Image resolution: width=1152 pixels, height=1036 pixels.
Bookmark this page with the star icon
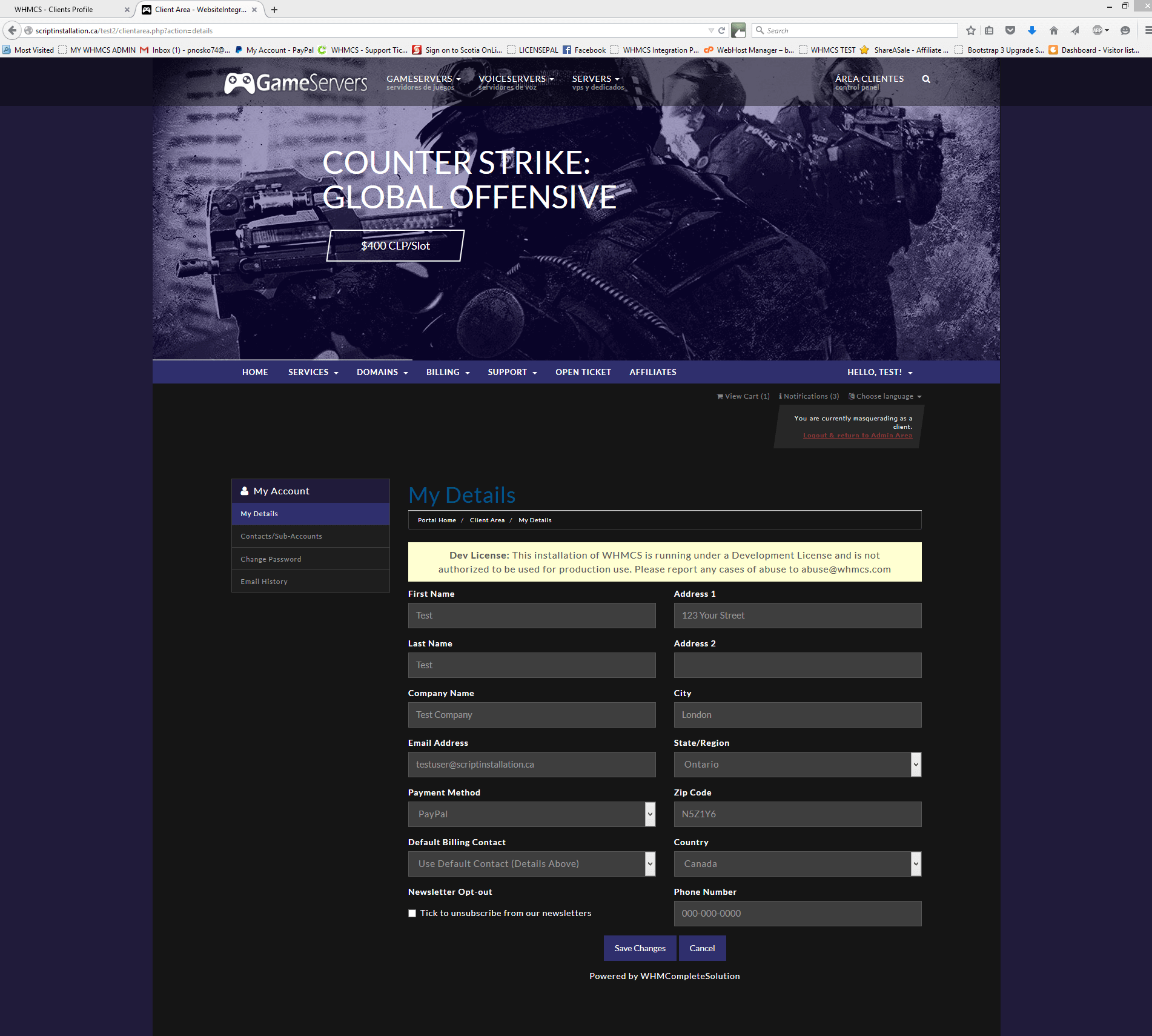[x=971, y=30]
